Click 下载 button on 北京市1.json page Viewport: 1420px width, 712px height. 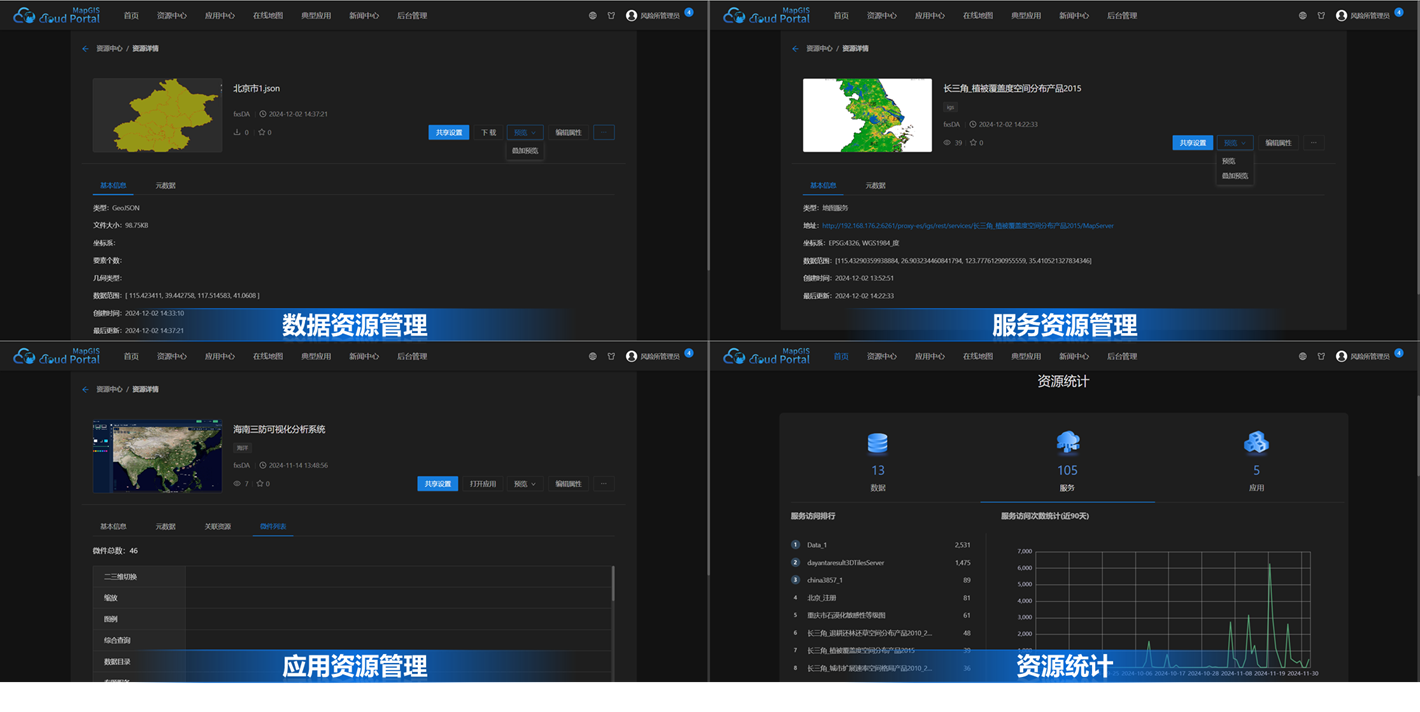pyautogui.click(x=488, y=132)
